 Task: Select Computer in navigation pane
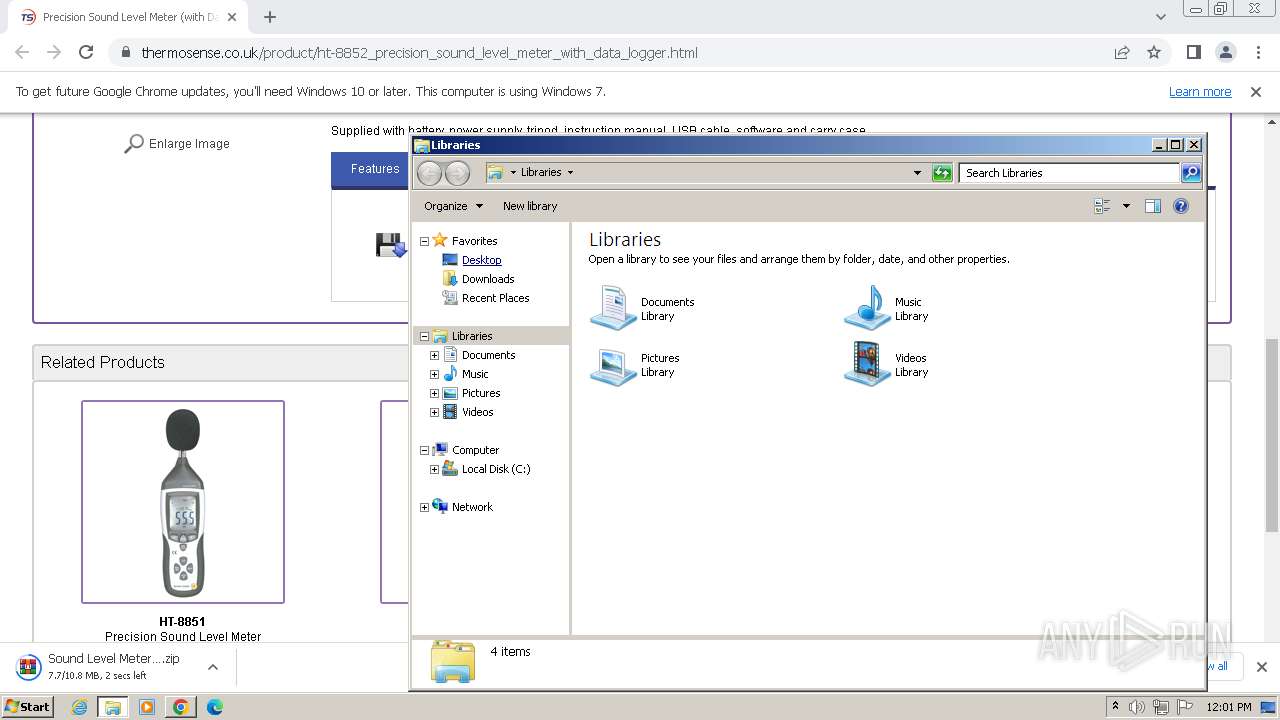pyautogui.click(x=475, y=450)
